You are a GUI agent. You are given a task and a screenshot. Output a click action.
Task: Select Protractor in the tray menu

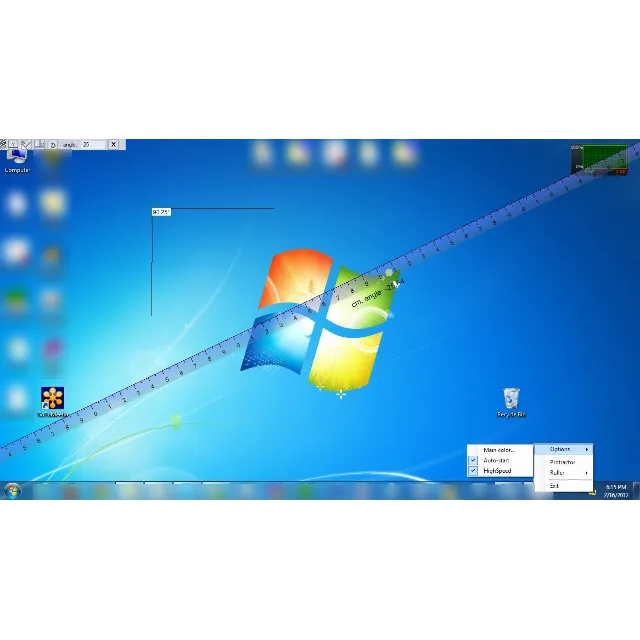tap(562, 462)
